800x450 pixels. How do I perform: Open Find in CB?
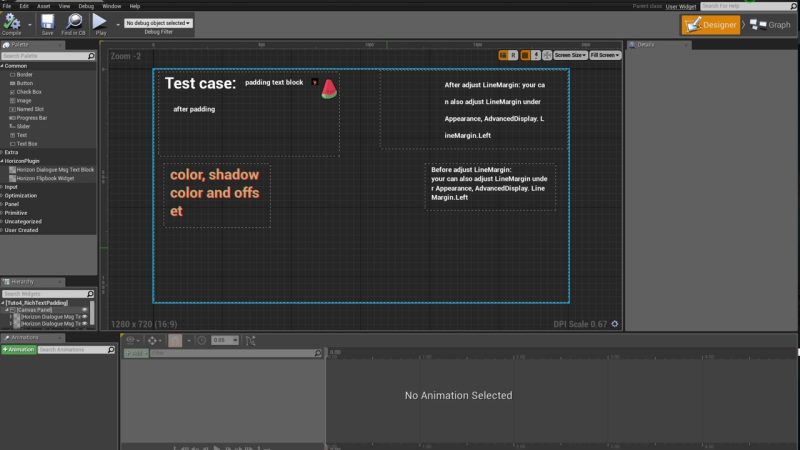tap(74, 22)
